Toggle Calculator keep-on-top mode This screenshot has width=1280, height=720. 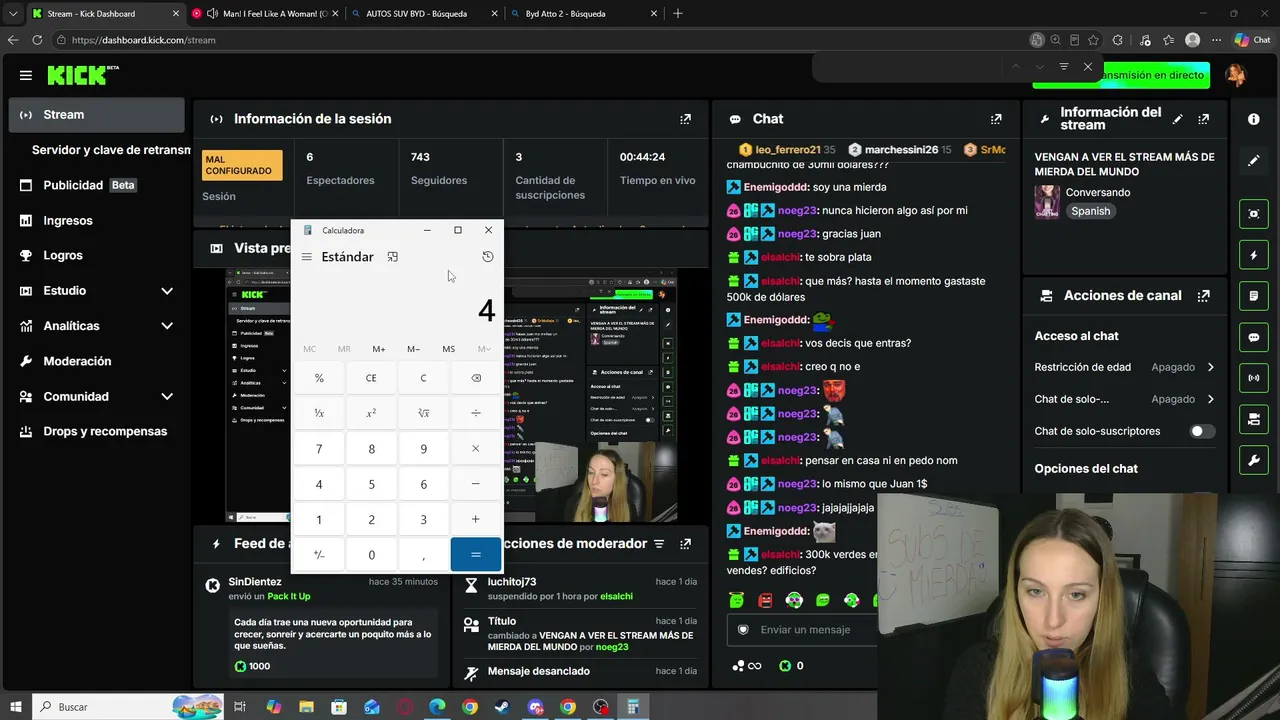393,257
